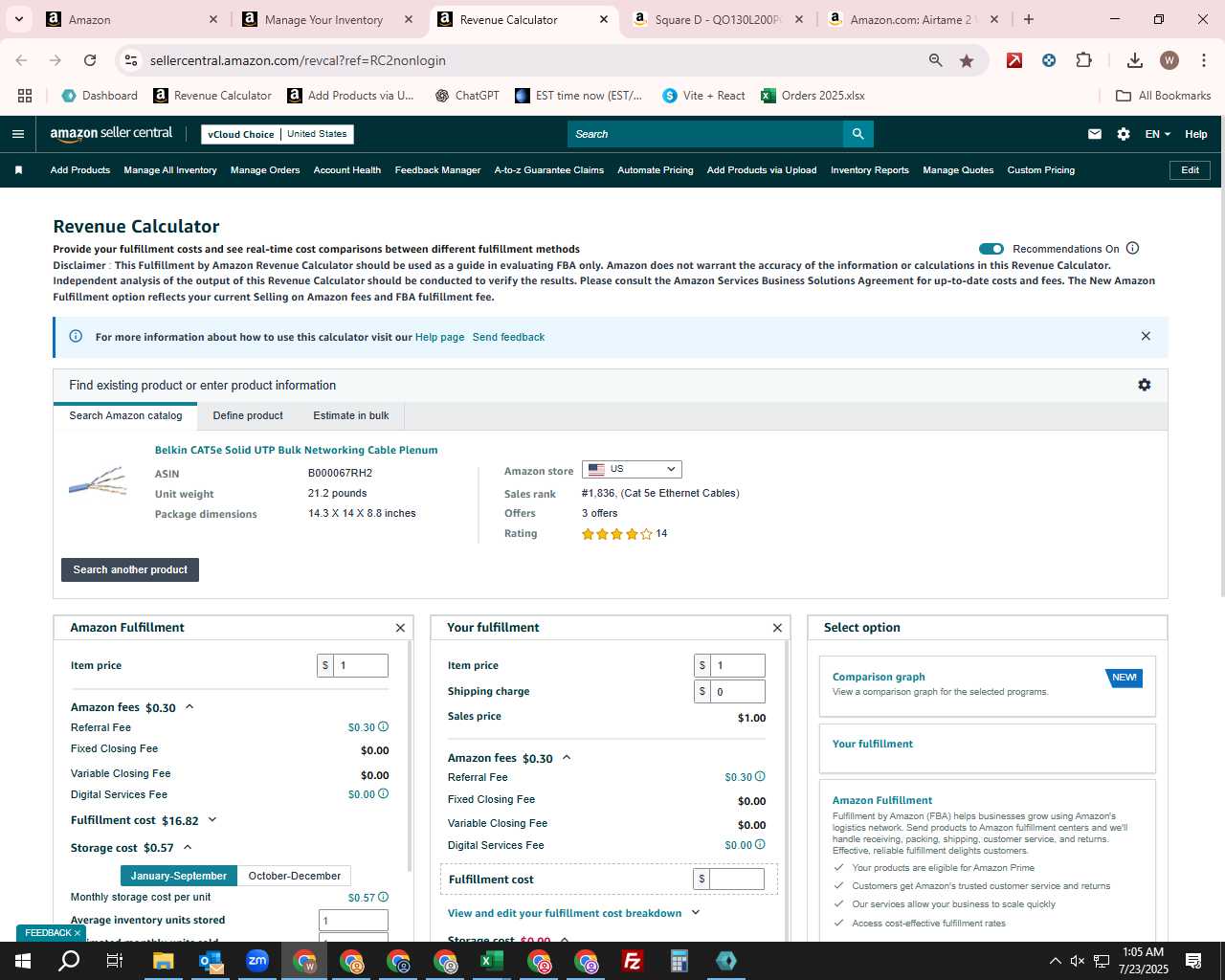The image size is (1225, 980).
Task: Collapse Amazon fees in Your fulfillment
Action: click(x=567, y=758)
